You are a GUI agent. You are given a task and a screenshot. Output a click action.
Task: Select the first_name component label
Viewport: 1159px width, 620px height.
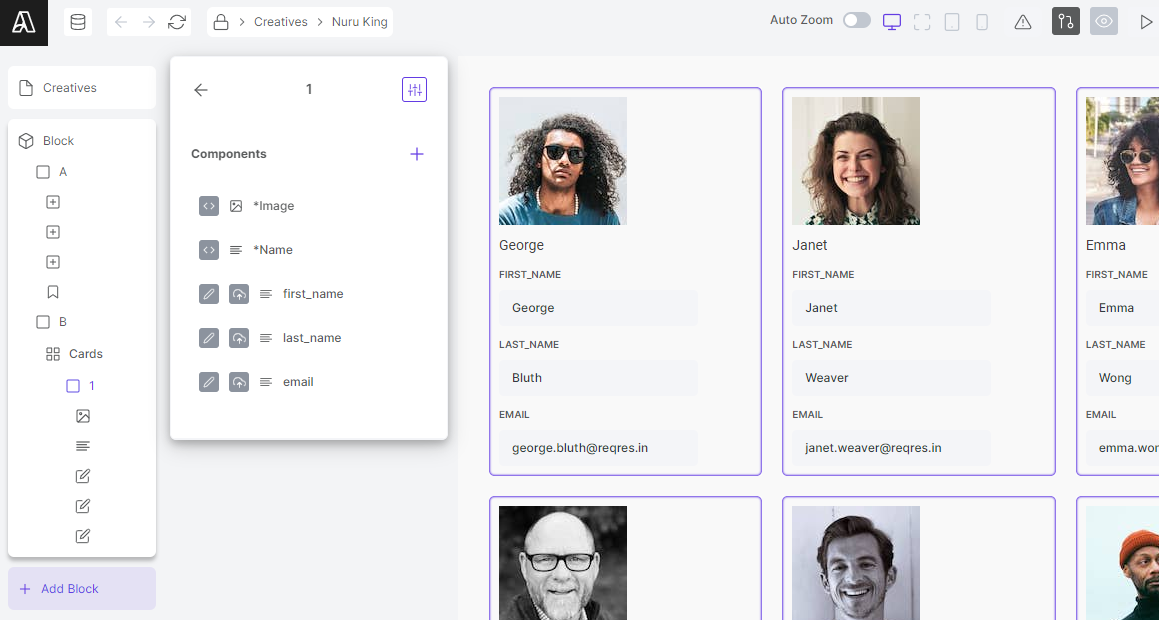tap(313, 294)
